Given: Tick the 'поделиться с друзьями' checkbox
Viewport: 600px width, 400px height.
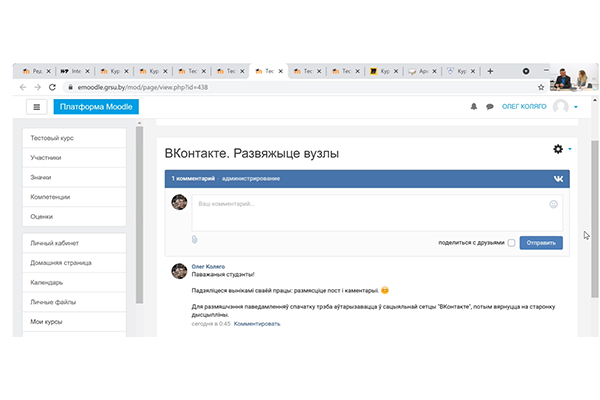Looking at the screenshot, I should pyautogui.click(x=512, y=242).
